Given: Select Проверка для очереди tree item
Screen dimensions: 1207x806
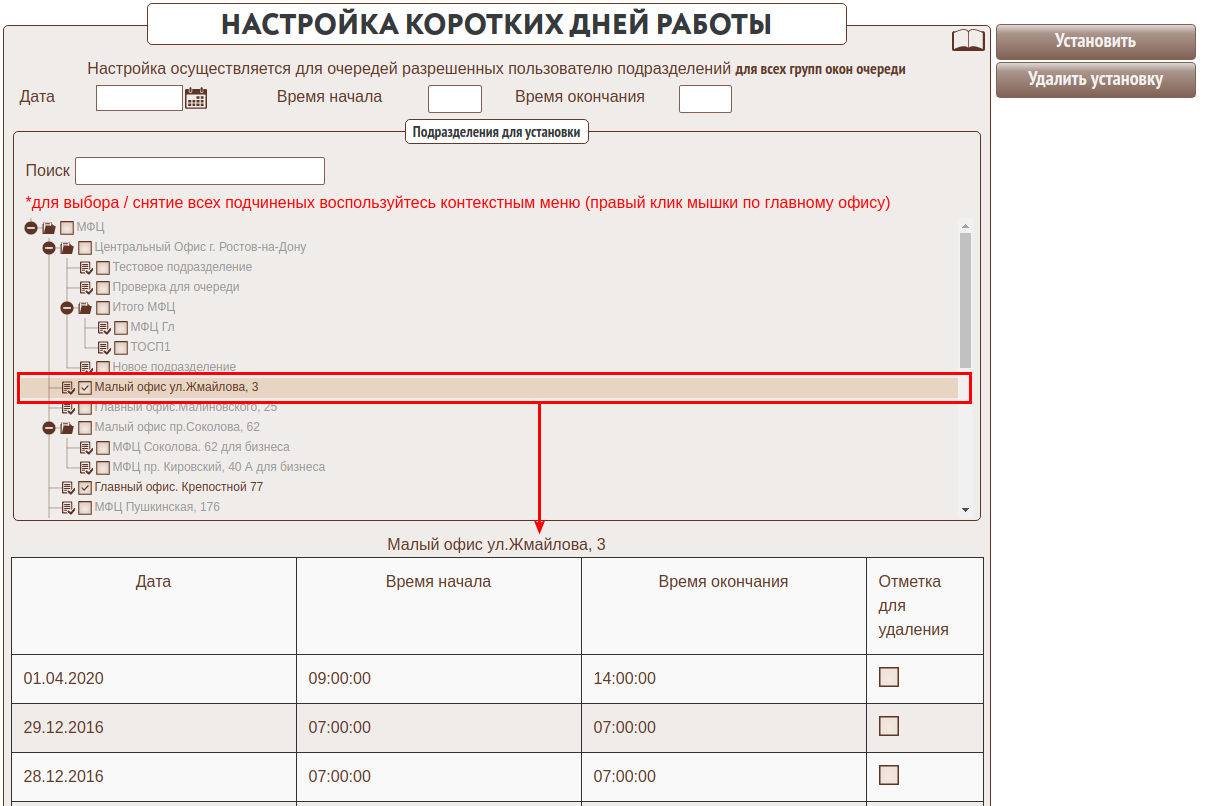Looking at the screenshot, I should tap(175, 288).
